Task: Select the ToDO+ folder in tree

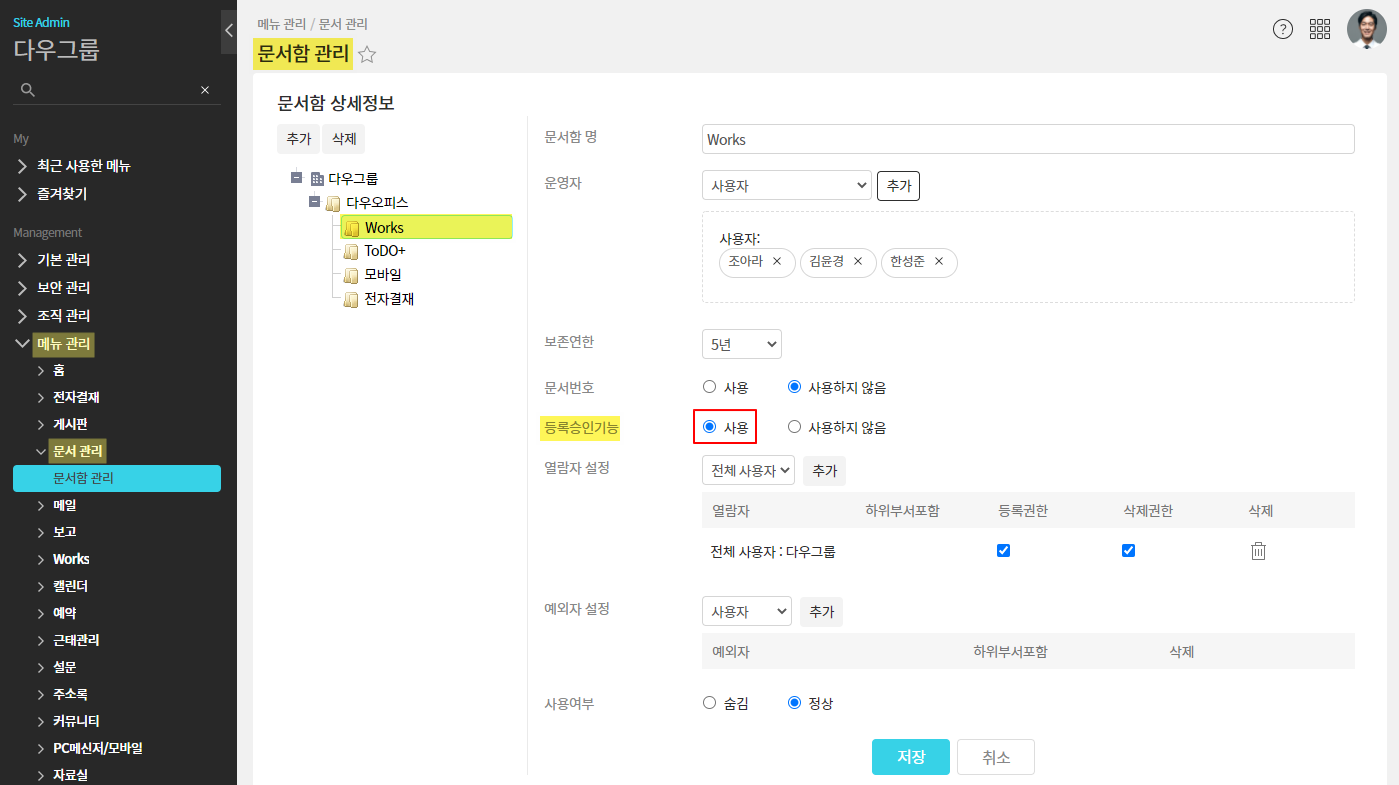Action: (384, 251)
